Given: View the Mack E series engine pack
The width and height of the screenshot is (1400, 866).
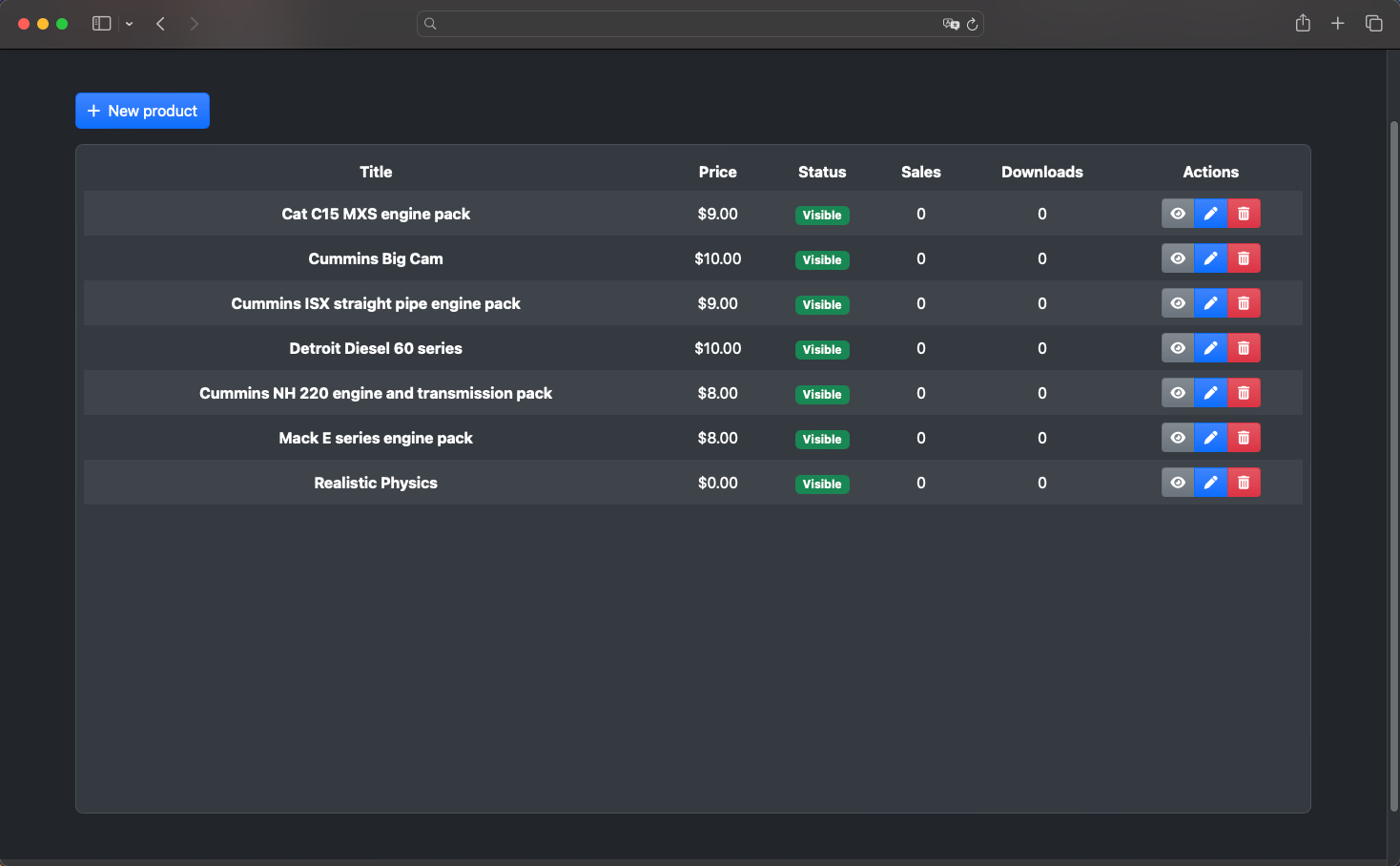Looking at the screenshot, I should pyautogui.click(x=1178, y=438).
